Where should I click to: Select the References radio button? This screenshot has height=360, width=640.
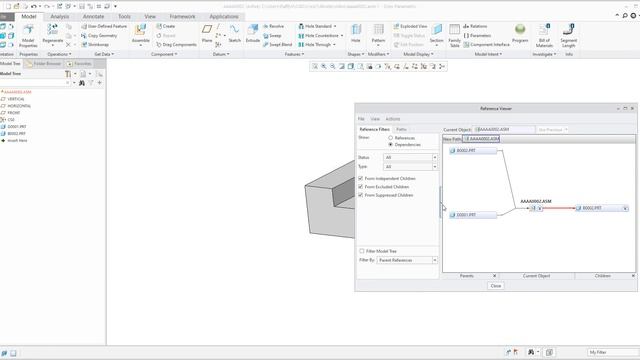click(391, 138)
